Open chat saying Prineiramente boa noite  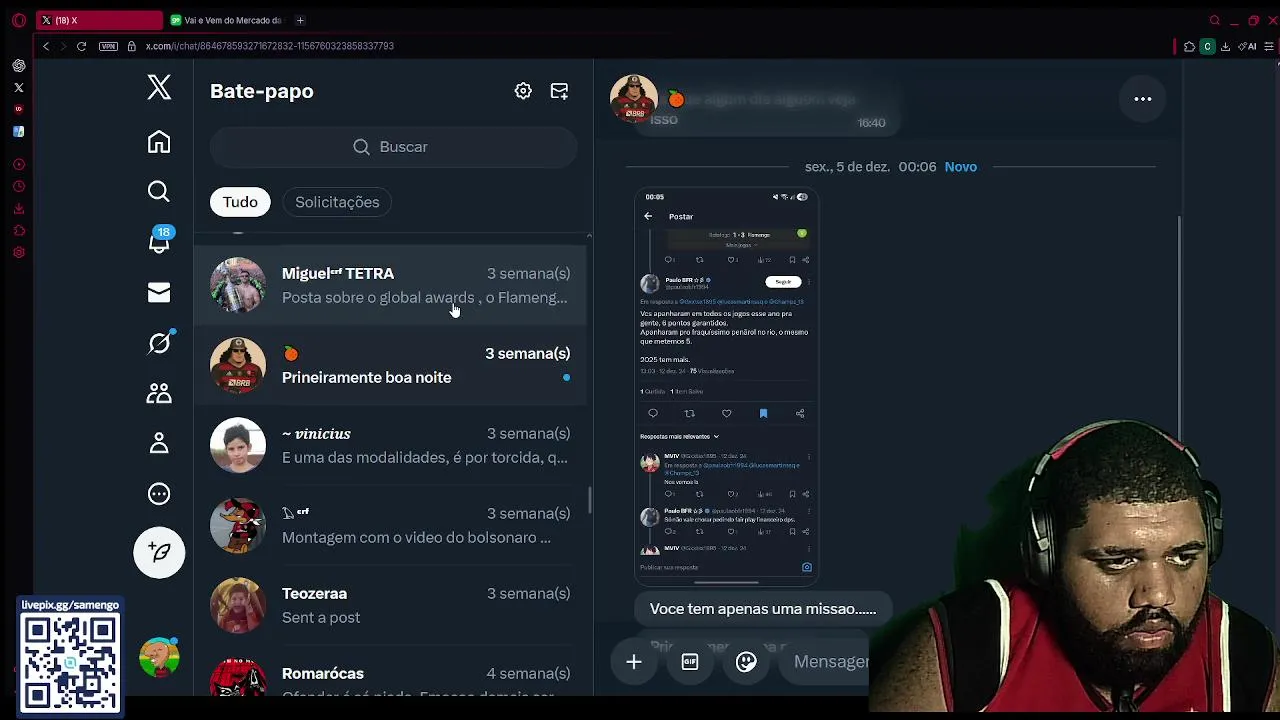389,365
